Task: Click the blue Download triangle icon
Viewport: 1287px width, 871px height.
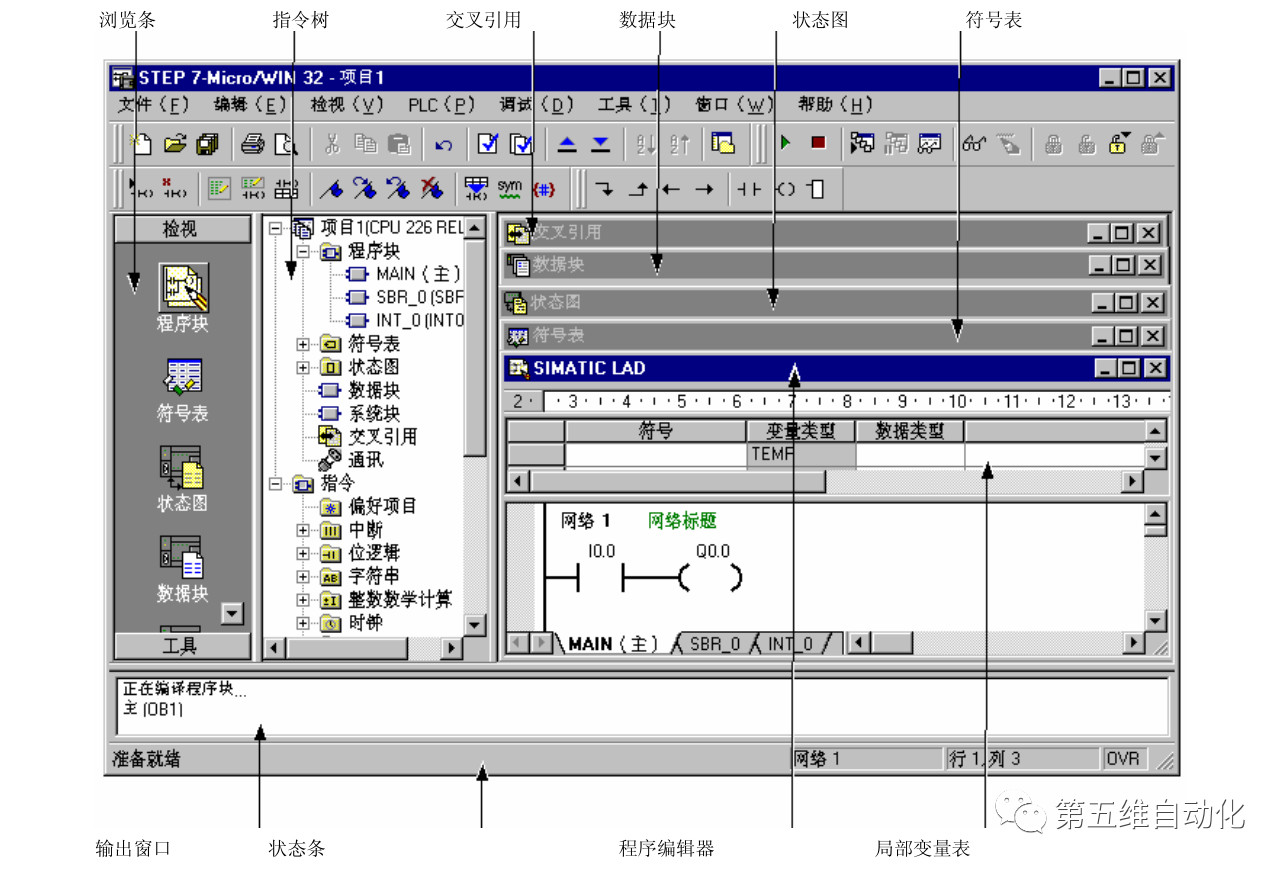Action: 600,144
